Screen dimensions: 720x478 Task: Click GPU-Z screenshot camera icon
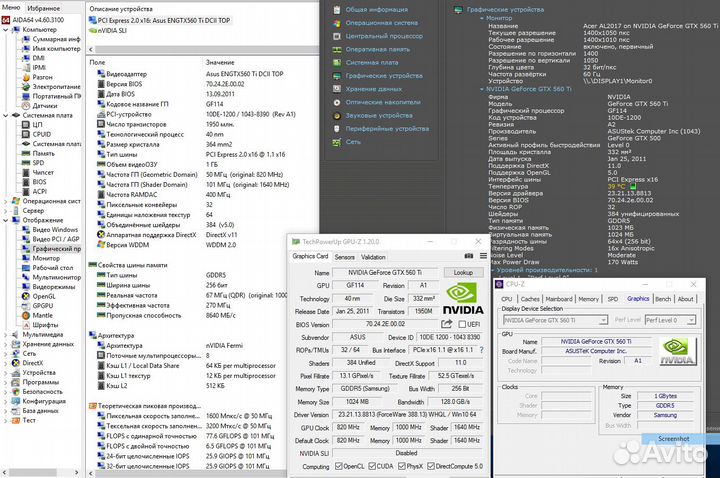pyautogui.click(x=468, y=256)
